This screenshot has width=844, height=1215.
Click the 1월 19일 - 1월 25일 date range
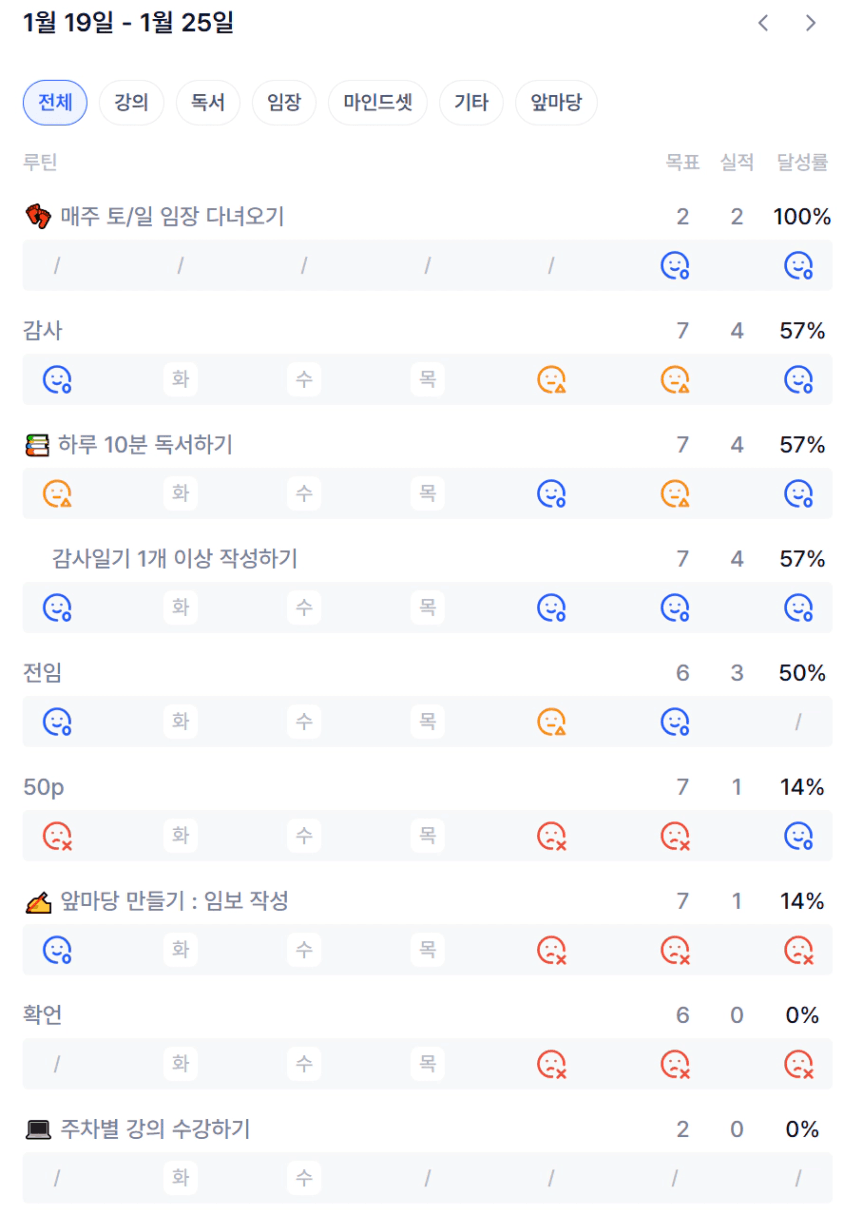(x=128, y=23)
